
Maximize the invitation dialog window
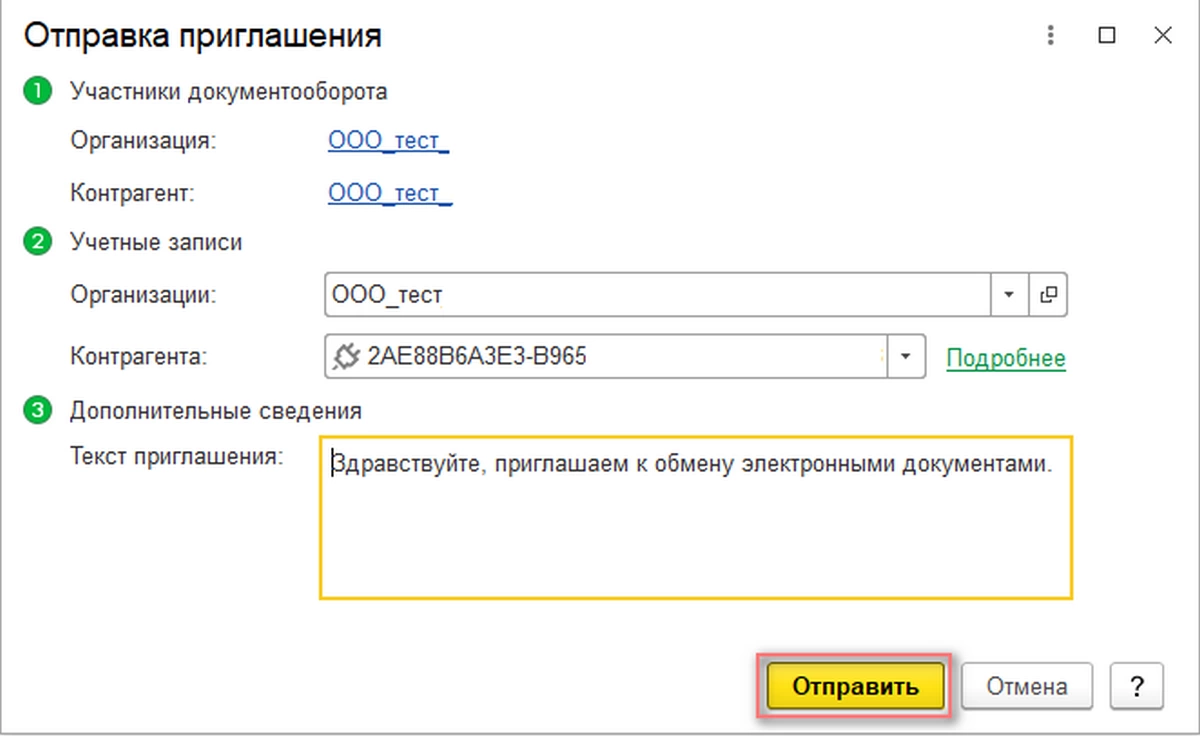(1106, 37)
